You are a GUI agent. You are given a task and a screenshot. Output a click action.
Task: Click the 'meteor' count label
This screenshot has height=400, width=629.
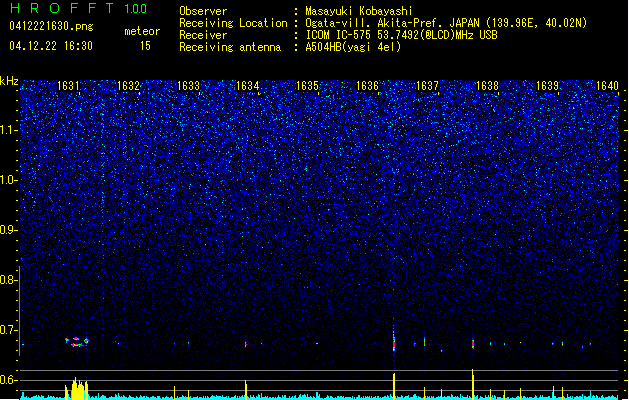142,31
